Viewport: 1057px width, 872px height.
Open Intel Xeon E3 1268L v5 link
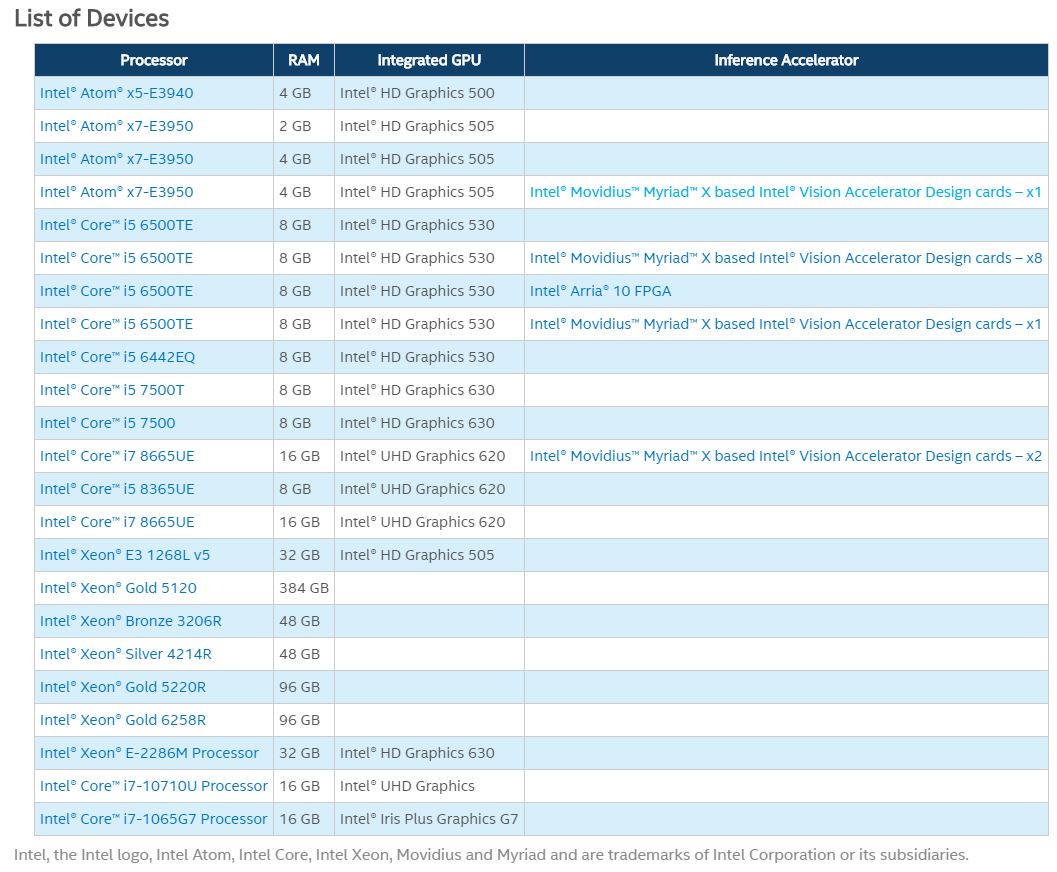pos(125,555)
